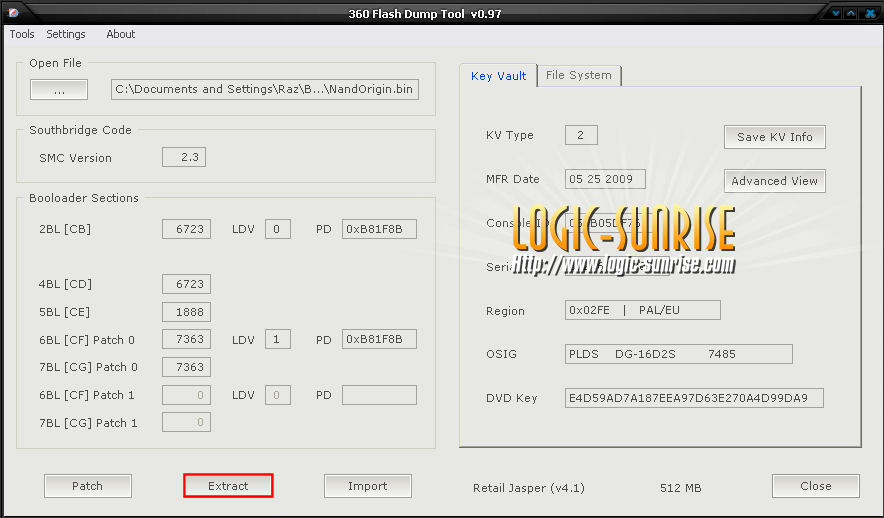
Task: Open the Settings menu
Action: [x=66, y=34]
